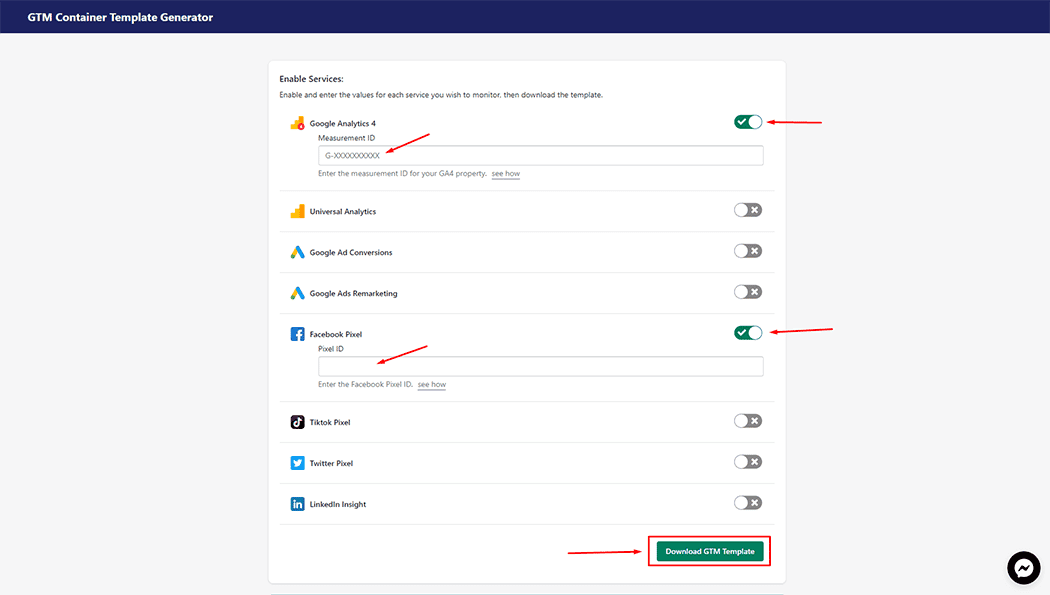Click the Tiktok Pixel icon
This screenshot has height=595, width=1050.
(299, 421)
